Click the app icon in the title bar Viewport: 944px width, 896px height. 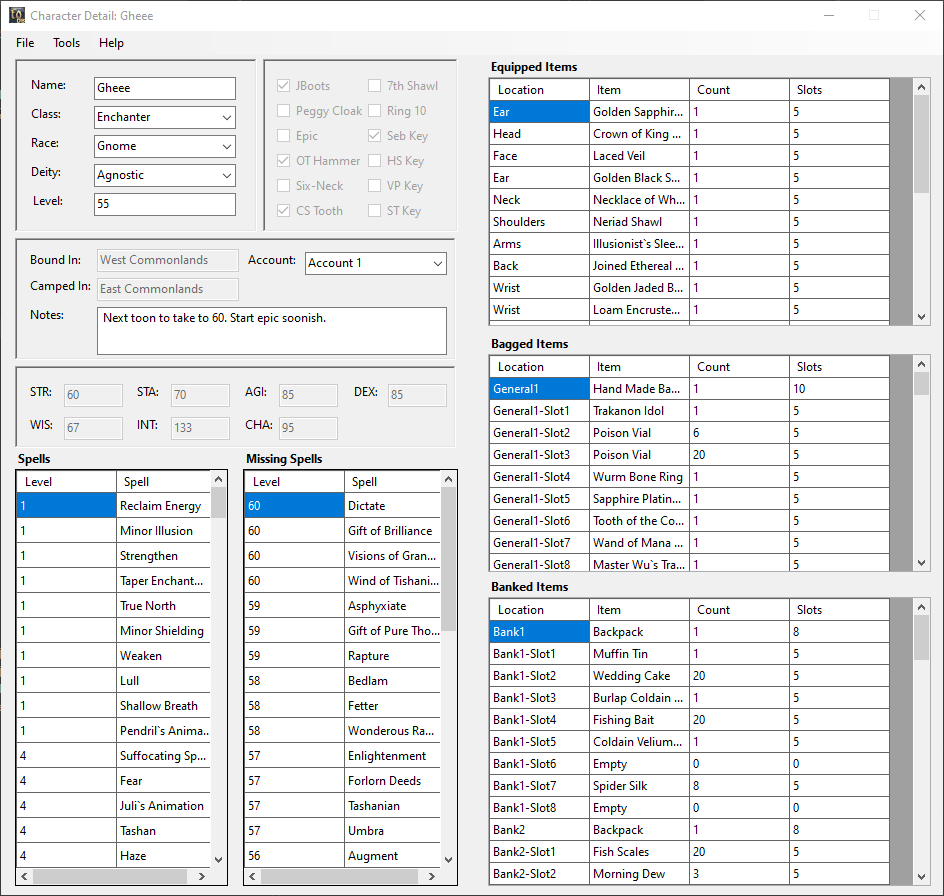(x=15, y=16)
